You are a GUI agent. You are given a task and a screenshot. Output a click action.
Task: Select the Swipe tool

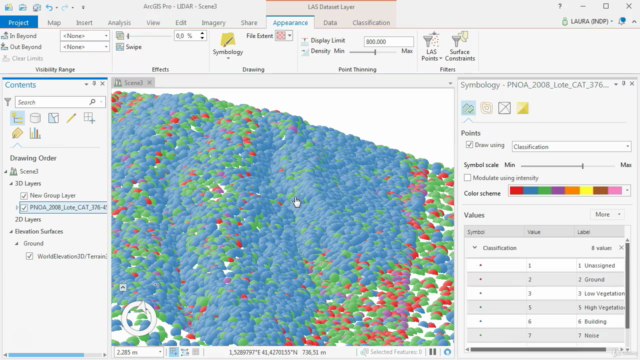129,47
